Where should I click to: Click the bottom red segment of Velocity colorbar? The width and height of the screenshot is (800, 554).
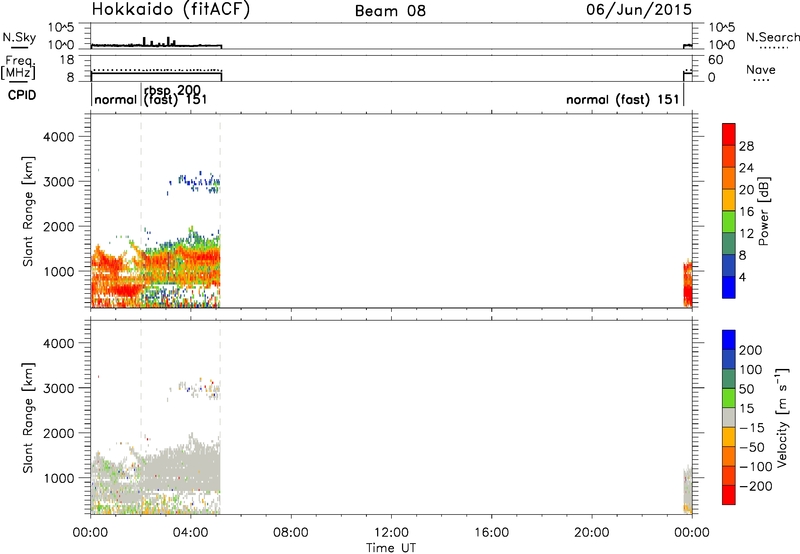(x=729, y=495)
